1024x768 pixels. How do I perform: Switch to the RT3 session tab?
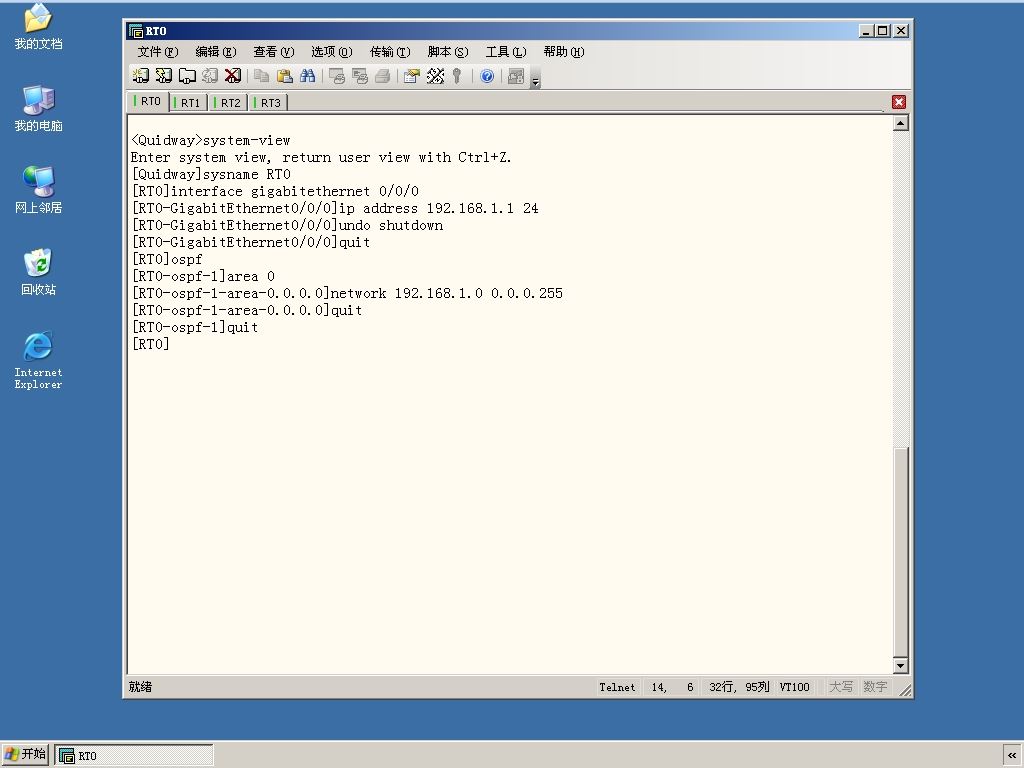[269, 103]
